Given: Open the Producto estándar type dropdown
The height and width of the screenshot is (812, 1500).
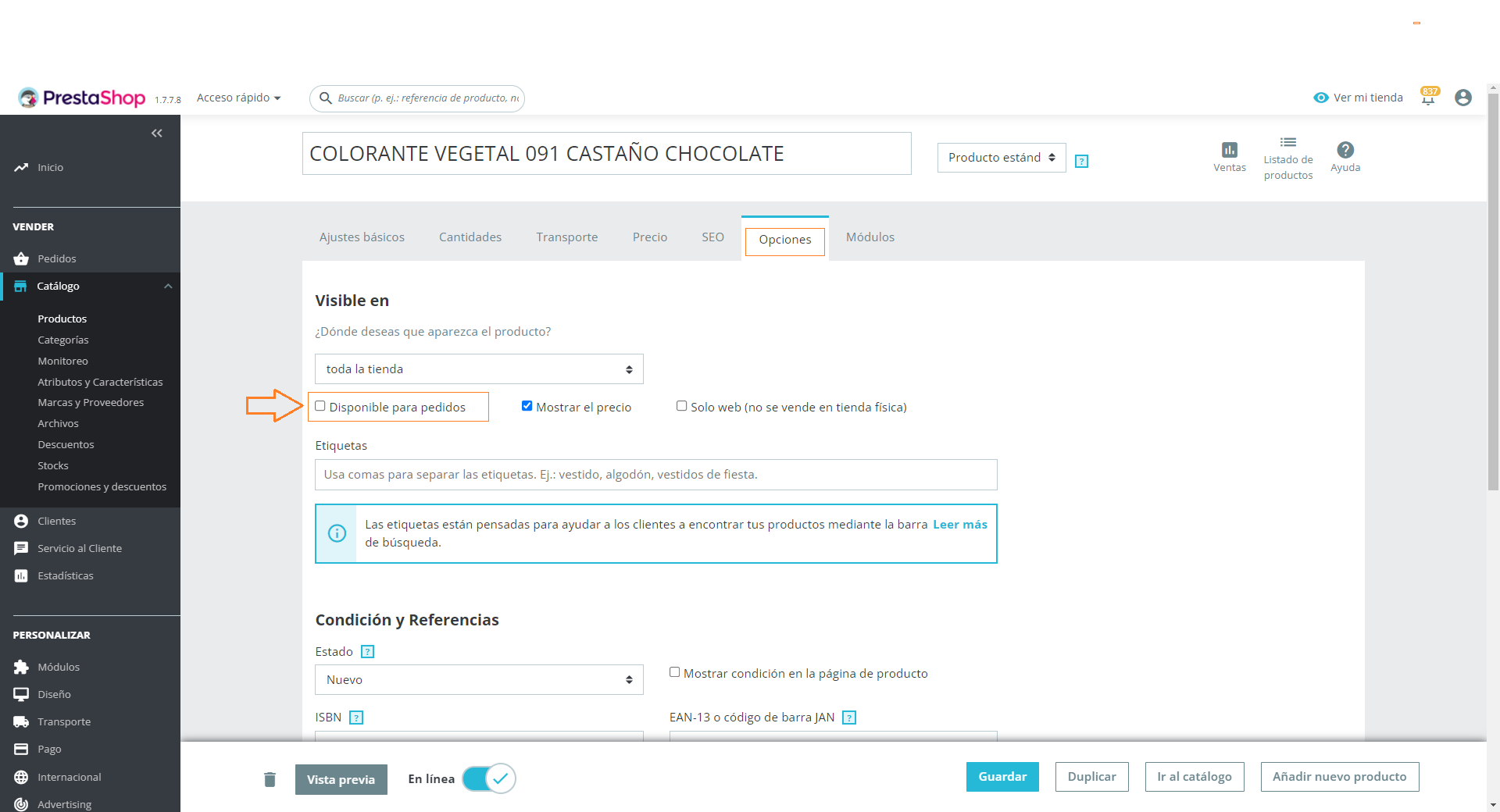Looking at the screenshot, I should [1002, 158].
